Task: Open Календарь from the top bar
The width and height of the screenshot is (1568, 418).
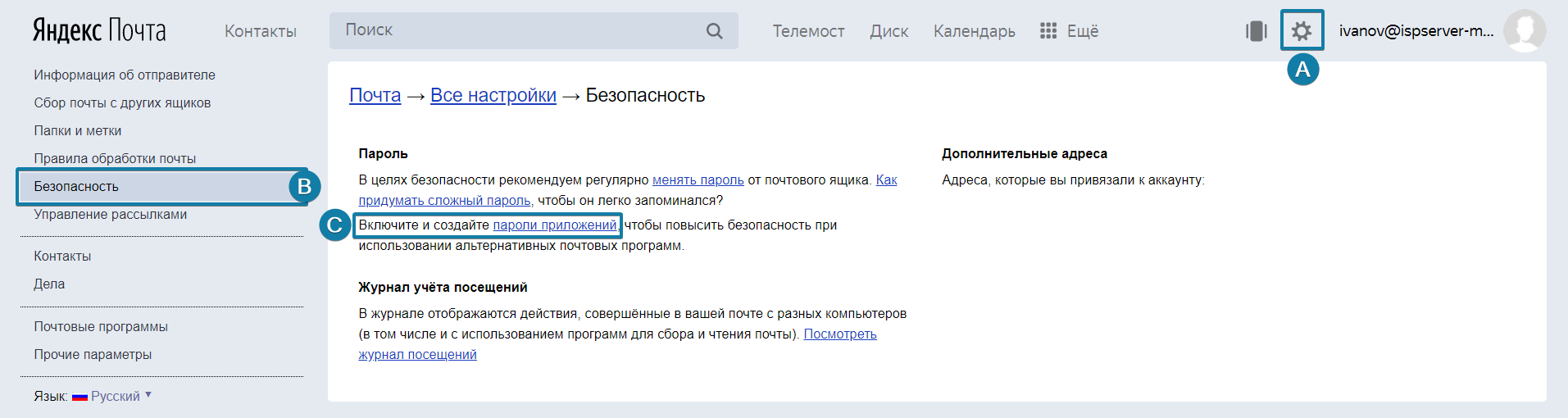Action: coord(974,31)
